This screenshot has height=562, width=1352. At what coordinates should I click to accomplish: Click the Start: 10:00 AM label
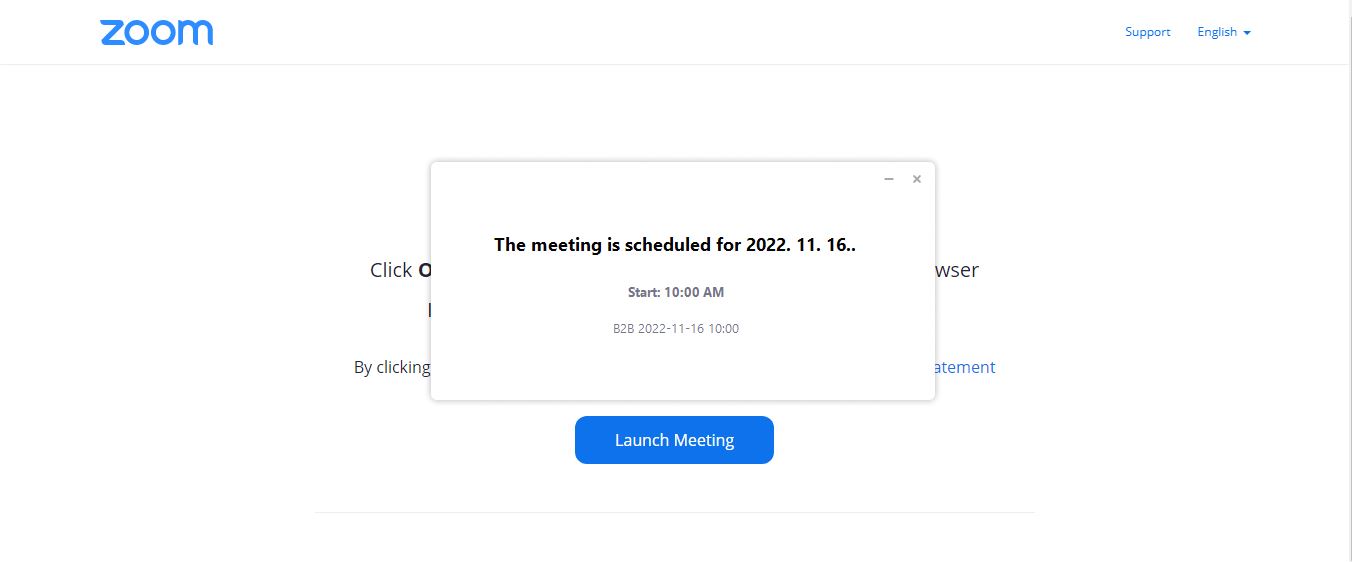[x=676, y=292]
